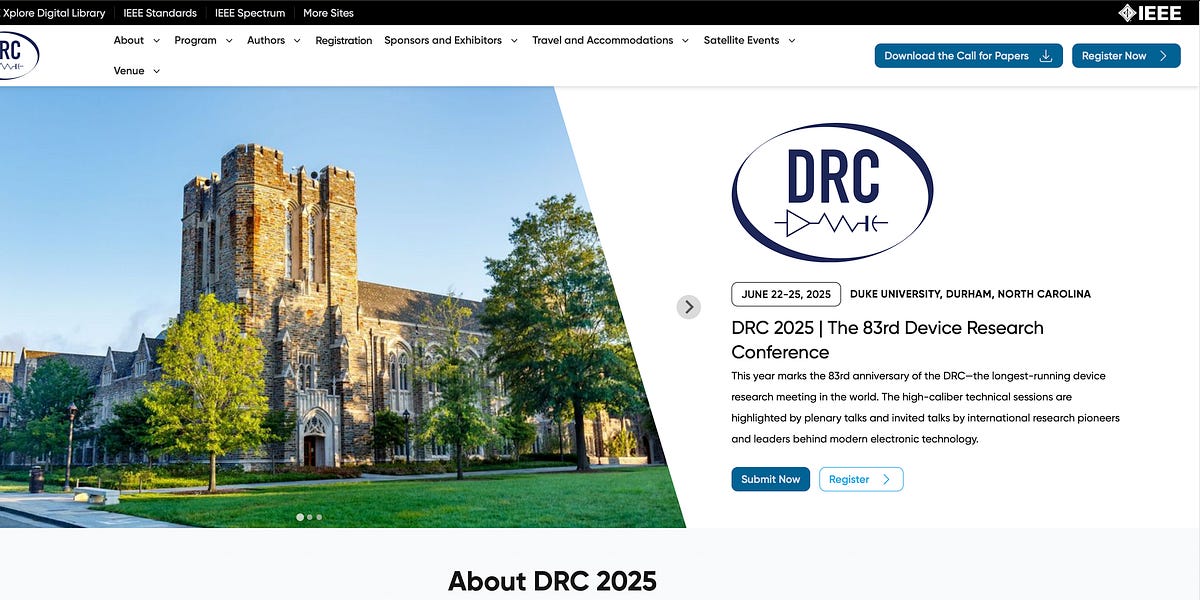Click the DRC circuit logo in the hero banner
Screen dimensions: 1200x600
pos(831,193)
